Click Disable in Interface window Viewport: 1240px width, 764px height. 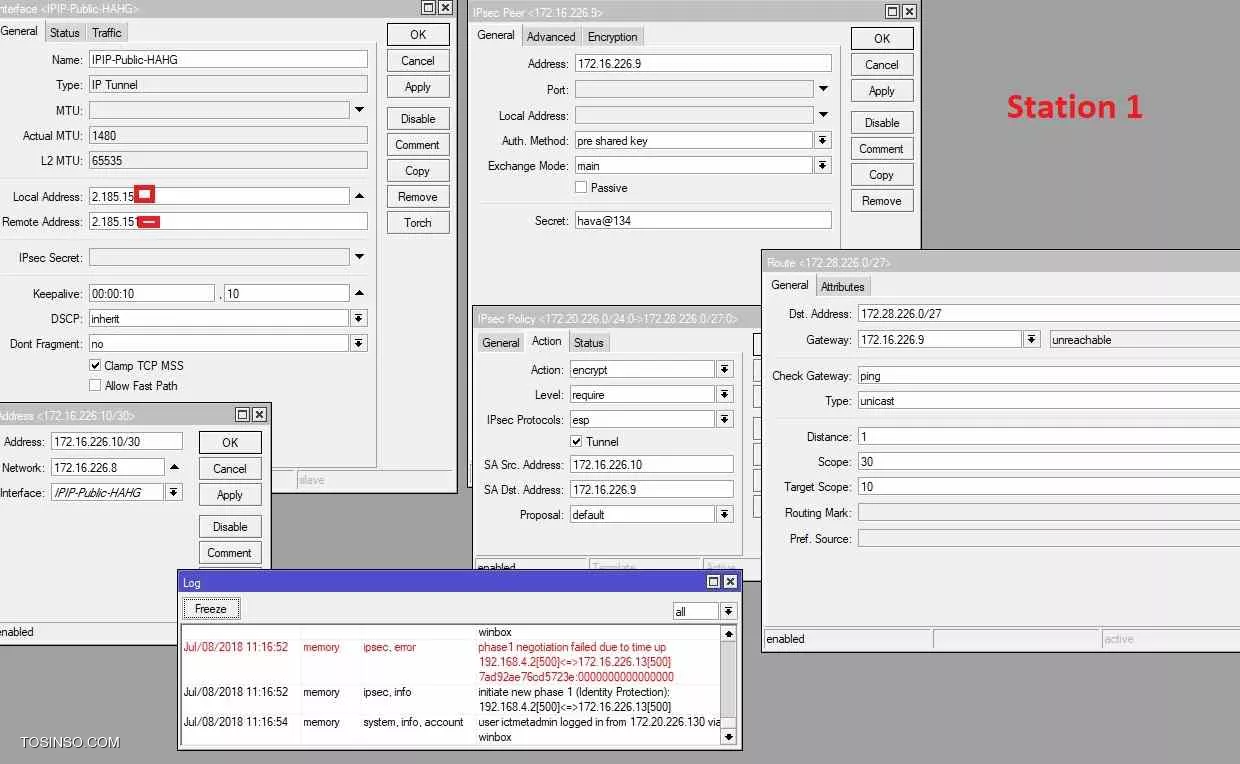(418, 119)
